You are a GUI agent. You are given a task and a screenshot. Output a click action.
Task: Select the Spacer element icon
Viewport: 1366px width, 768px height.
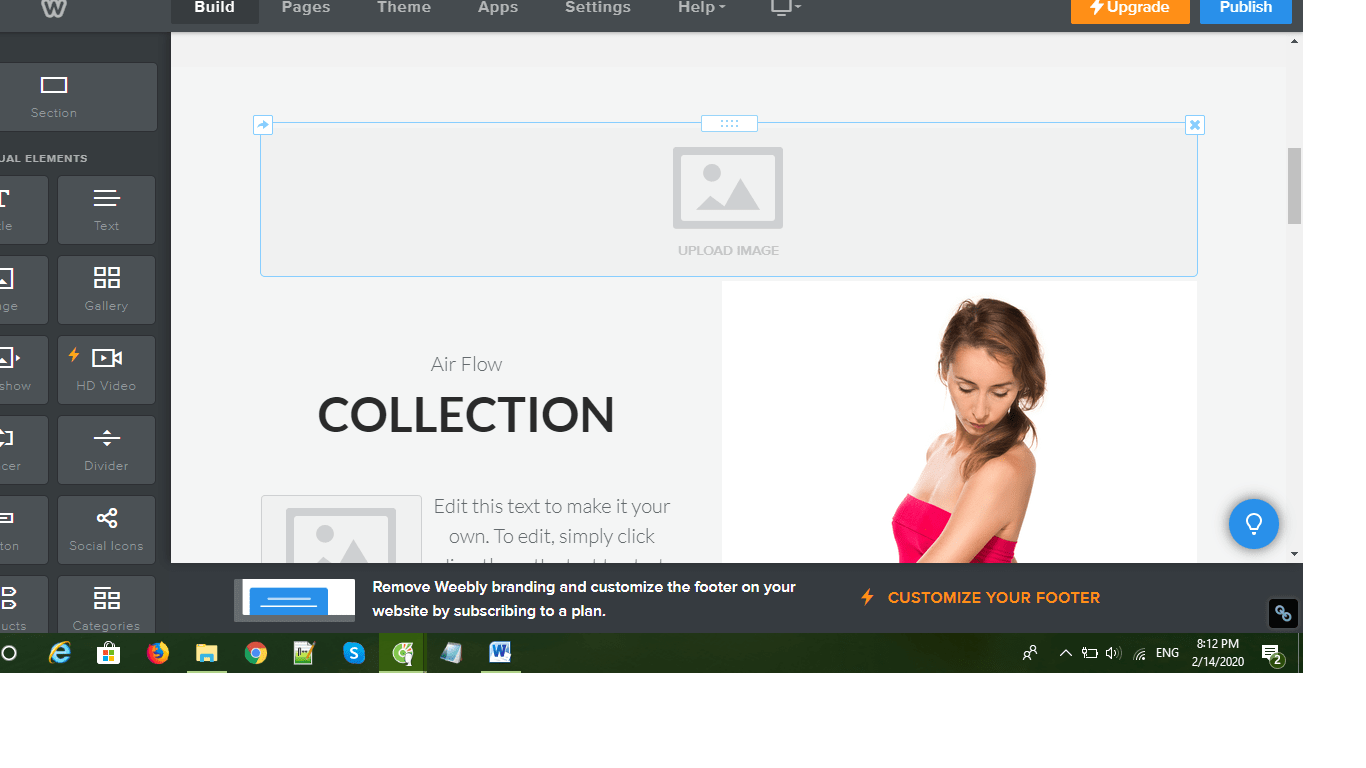tap(15, 450)
